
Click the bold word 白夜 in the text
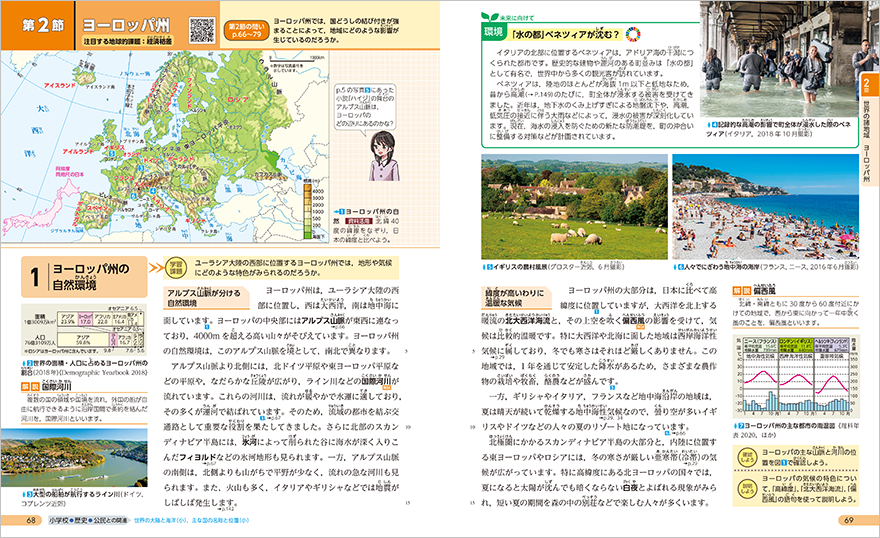coord(631,488)
